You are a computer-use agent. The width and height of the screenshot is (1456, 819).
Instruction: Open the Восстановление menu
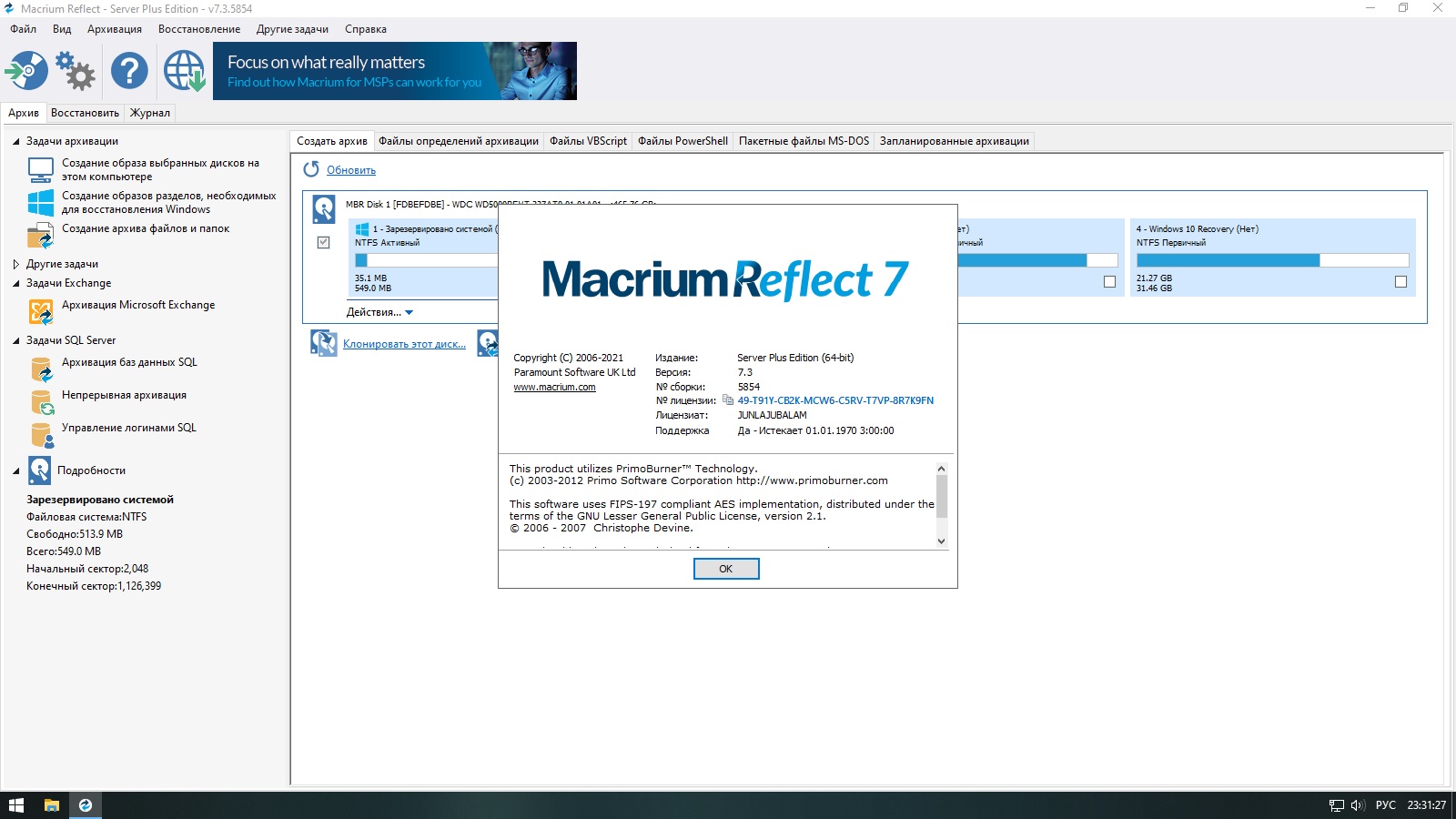[199, 29]
